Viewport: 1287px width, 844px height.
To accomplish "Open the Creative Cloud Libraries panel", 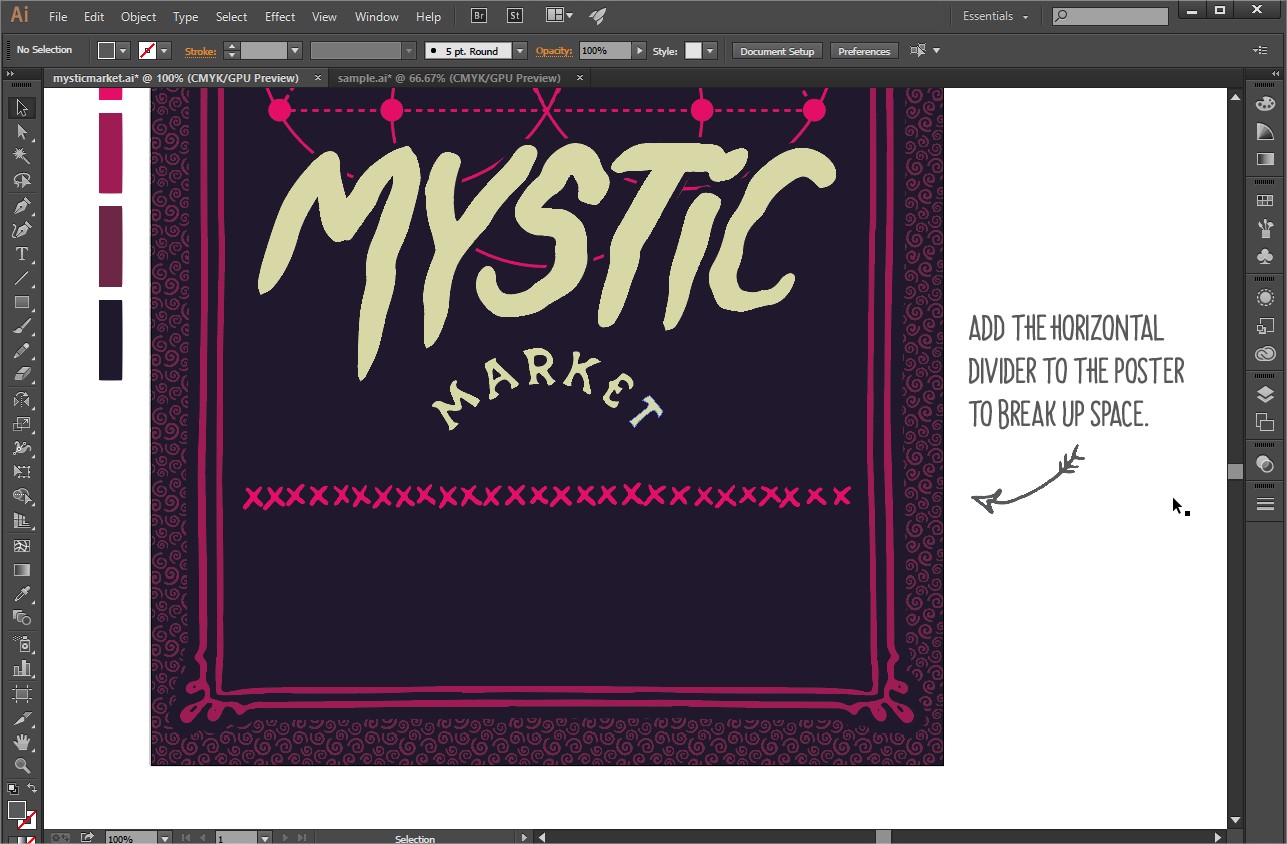I will (1265, 354).
